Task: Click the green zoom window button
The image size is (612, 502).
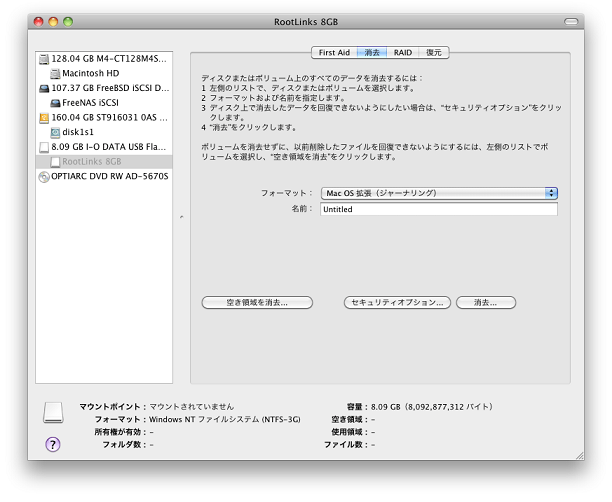Action: coord(68,22)
